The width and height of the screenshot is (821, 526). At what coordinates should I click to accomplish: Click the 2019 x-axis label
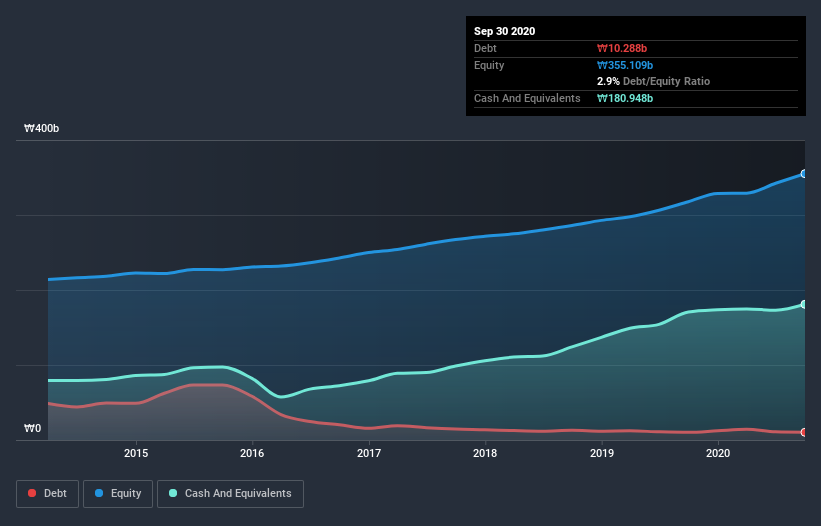[602, 453]
